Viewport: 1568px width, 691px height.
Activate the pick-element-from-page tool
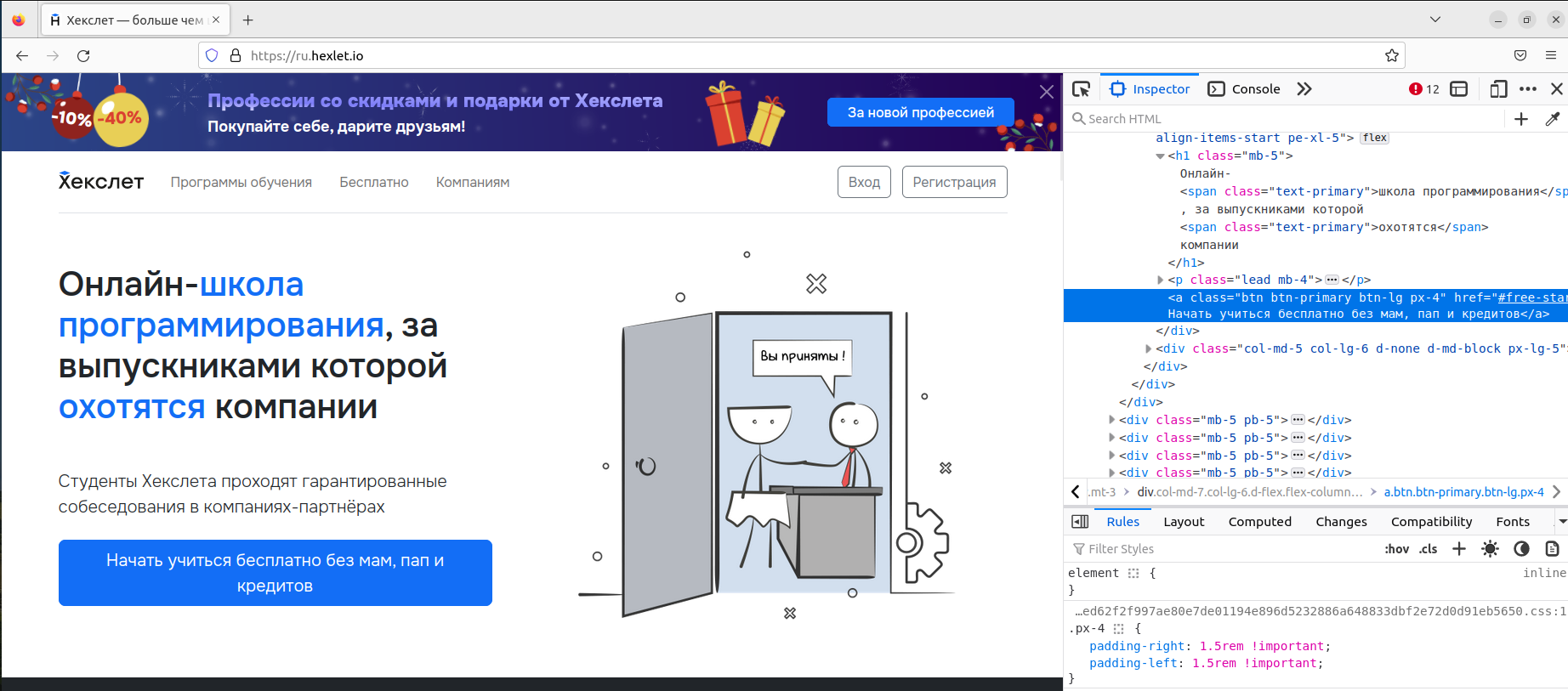pyautogui.click(x=1082, y=89)
